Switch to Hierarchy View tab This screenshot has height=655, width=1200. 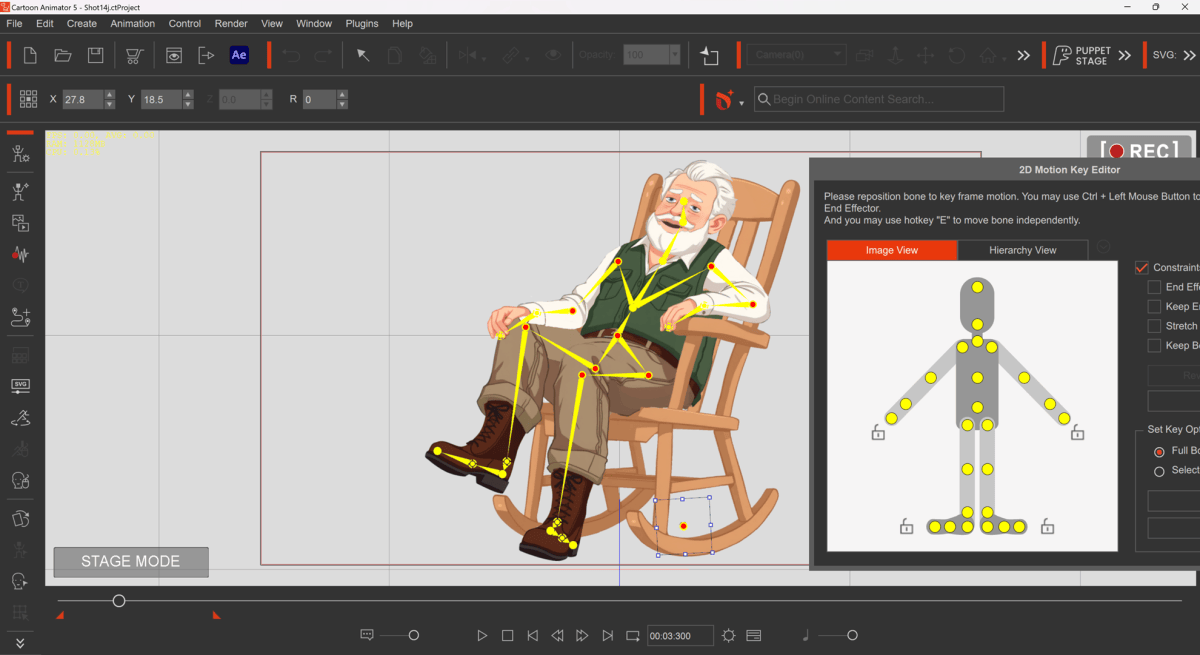click(1023, 250)
